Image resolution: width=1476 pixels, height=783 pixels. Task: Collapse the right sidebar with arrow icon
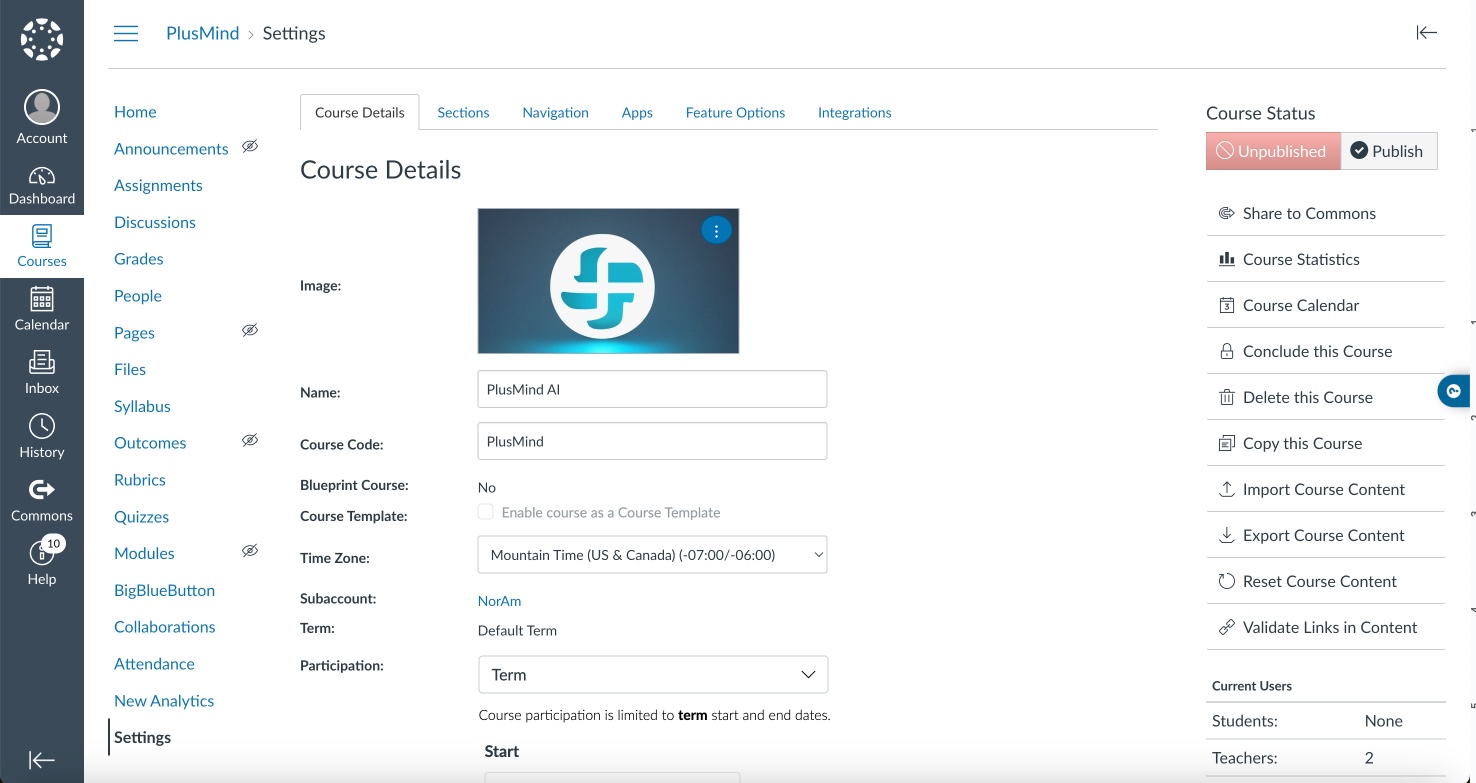tap(1426, 33)
